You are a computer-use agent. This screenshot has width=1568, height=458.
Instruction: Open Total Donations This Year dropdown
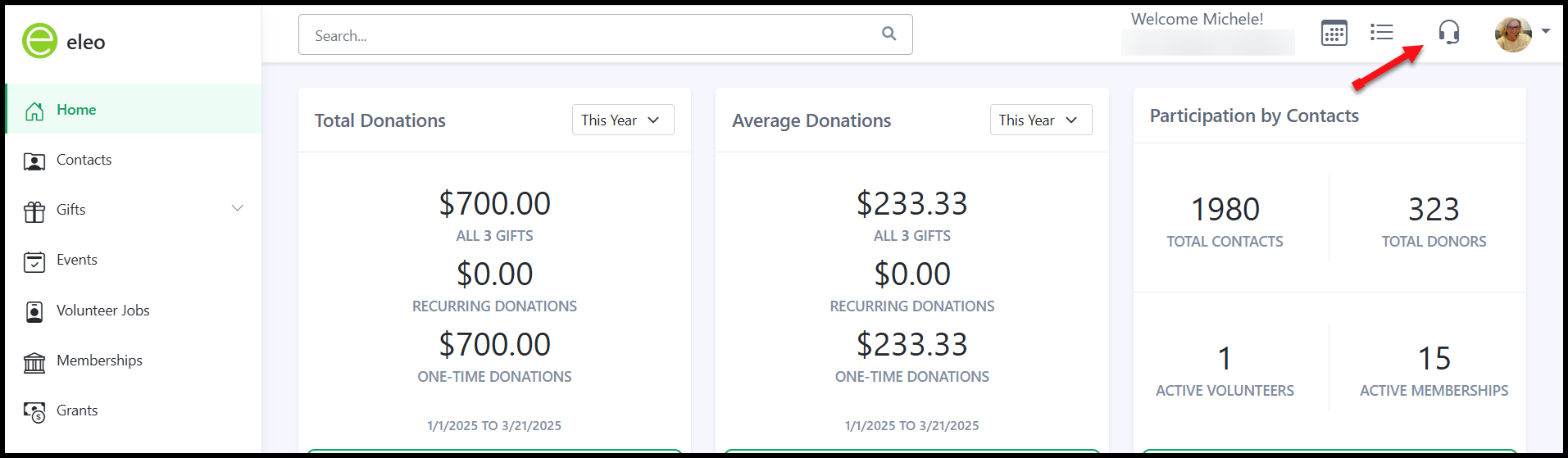(623, 120)
